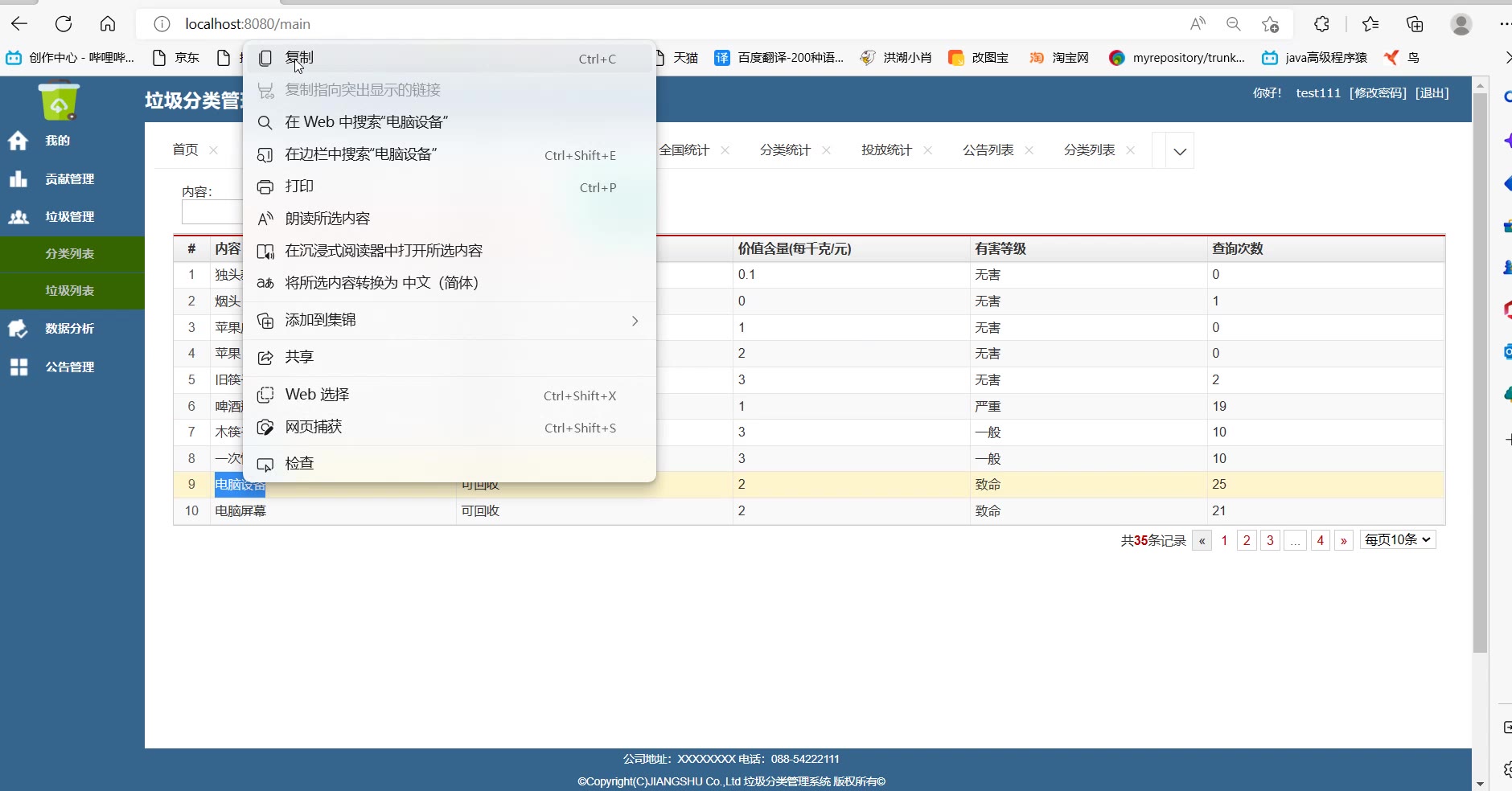Click the 我的 home icon in sidebar
Screen dimensions: 1512x791
(18, 141)
